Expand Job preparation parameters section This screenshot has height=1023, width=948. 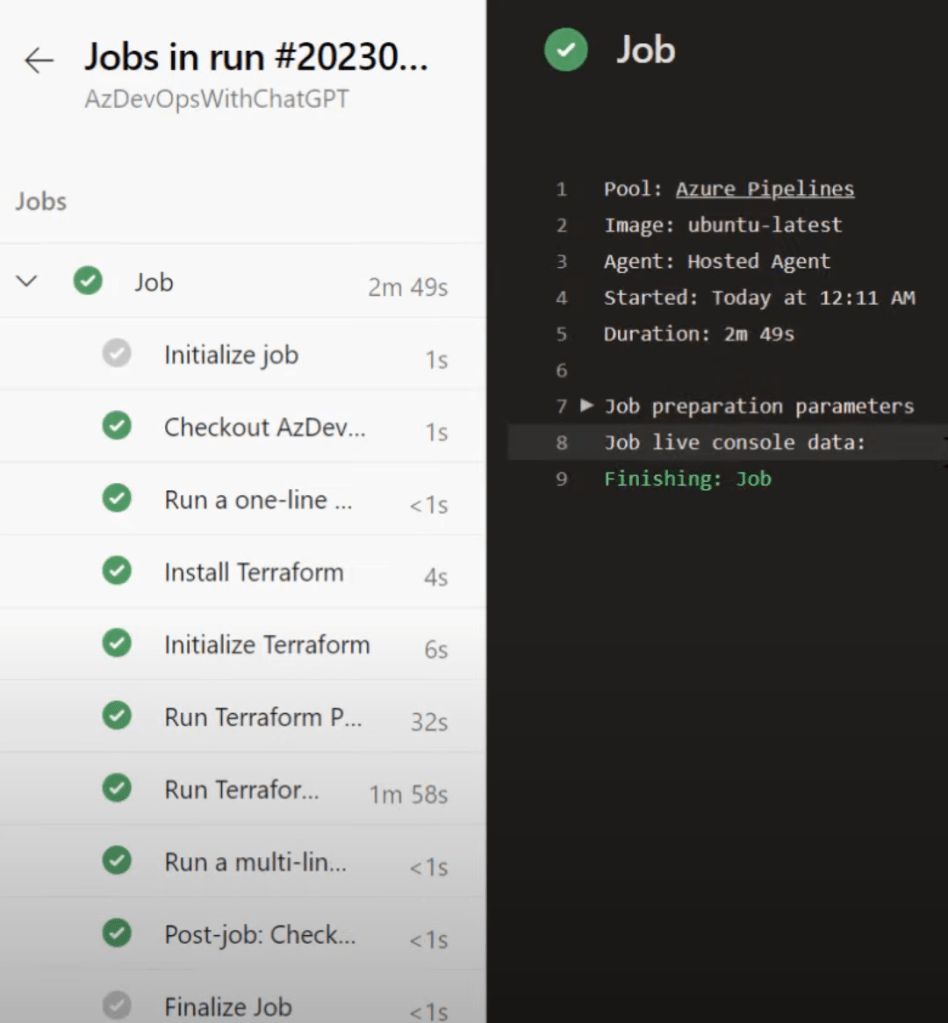click(587, 406)
